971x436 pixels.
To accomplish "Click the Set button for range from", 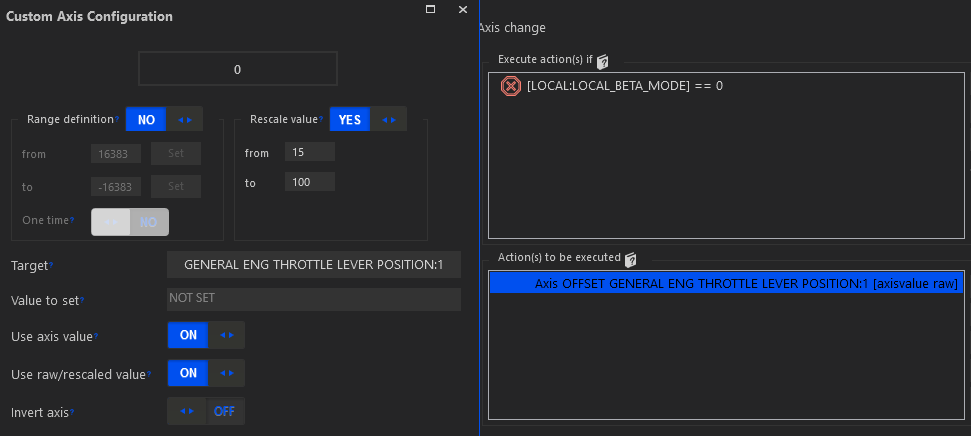I will [176, 154].
